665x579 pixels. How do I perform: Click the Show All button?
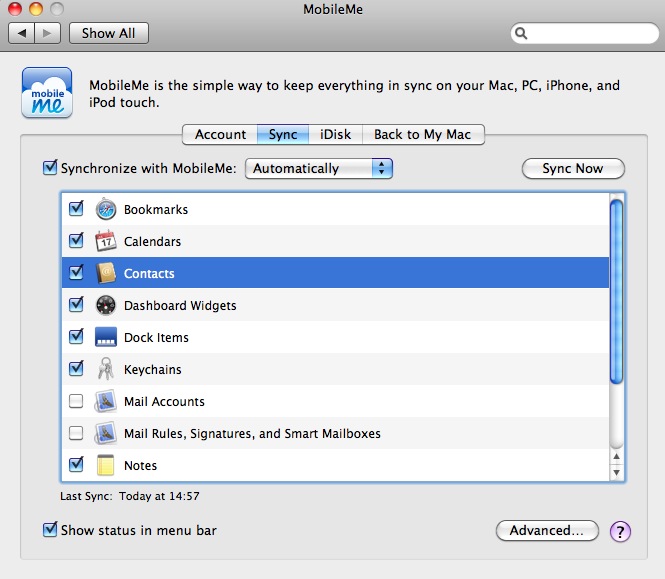(109, 33)
